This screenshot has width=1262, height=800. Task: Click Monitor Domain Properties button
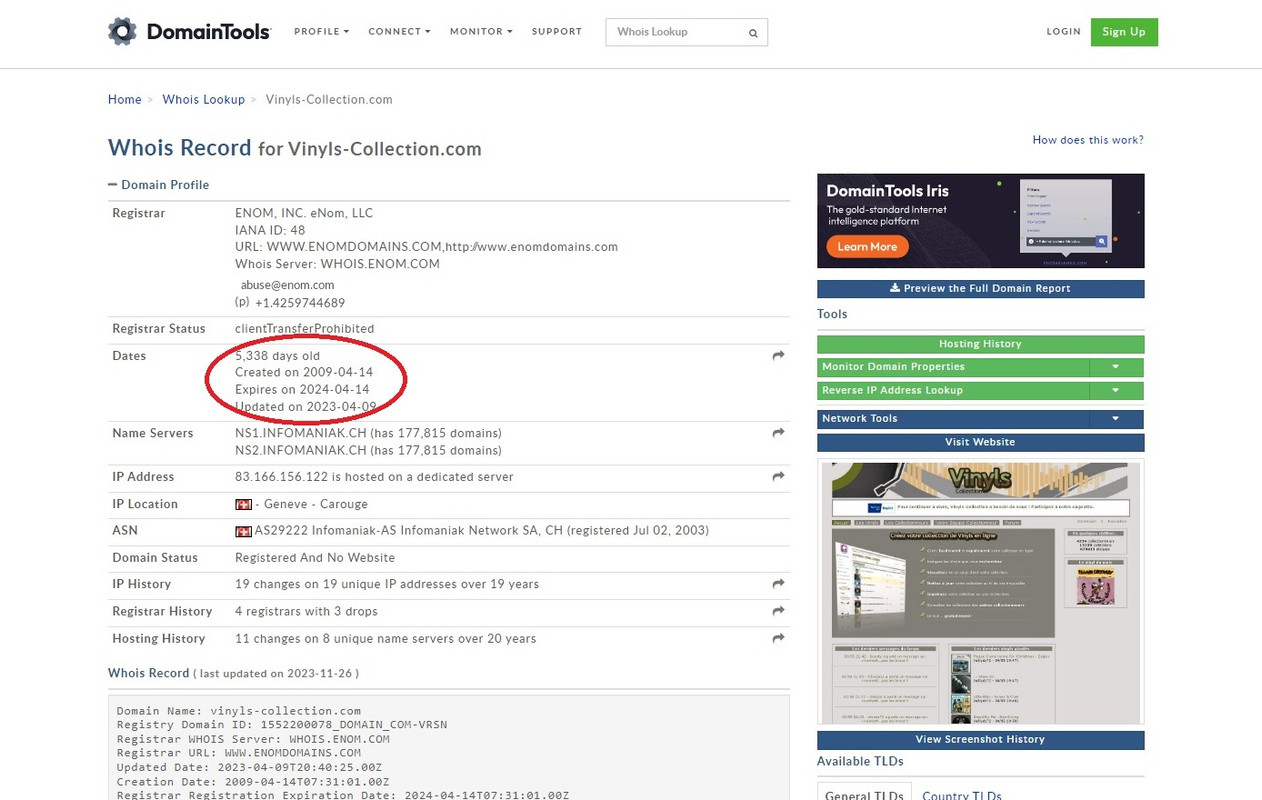tap(952, 367)
